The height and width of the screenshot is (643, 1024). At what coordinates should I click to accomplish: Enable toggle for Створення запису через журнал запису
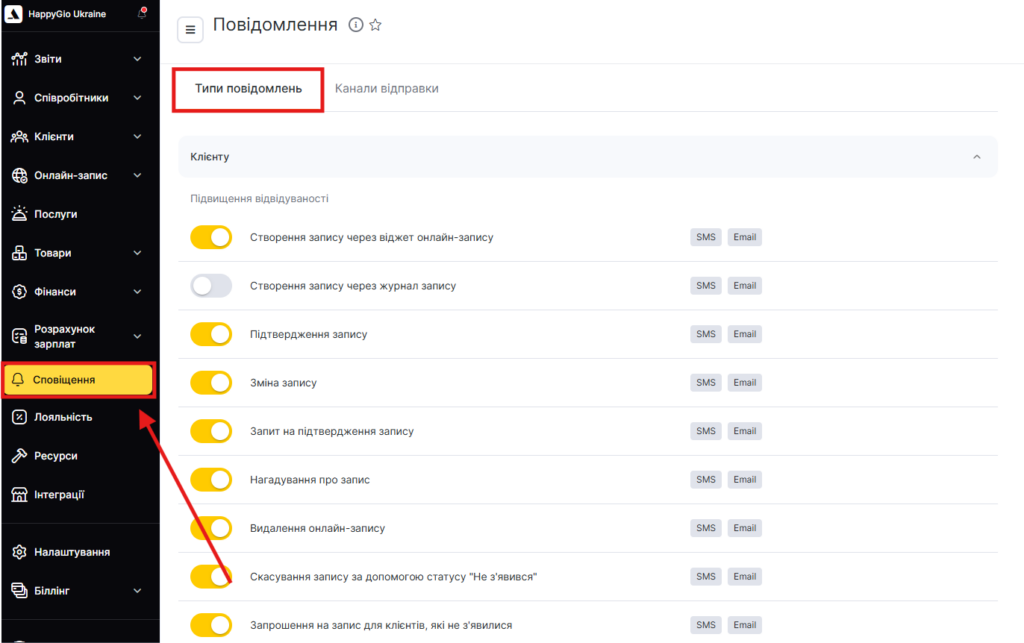(211, 286)
